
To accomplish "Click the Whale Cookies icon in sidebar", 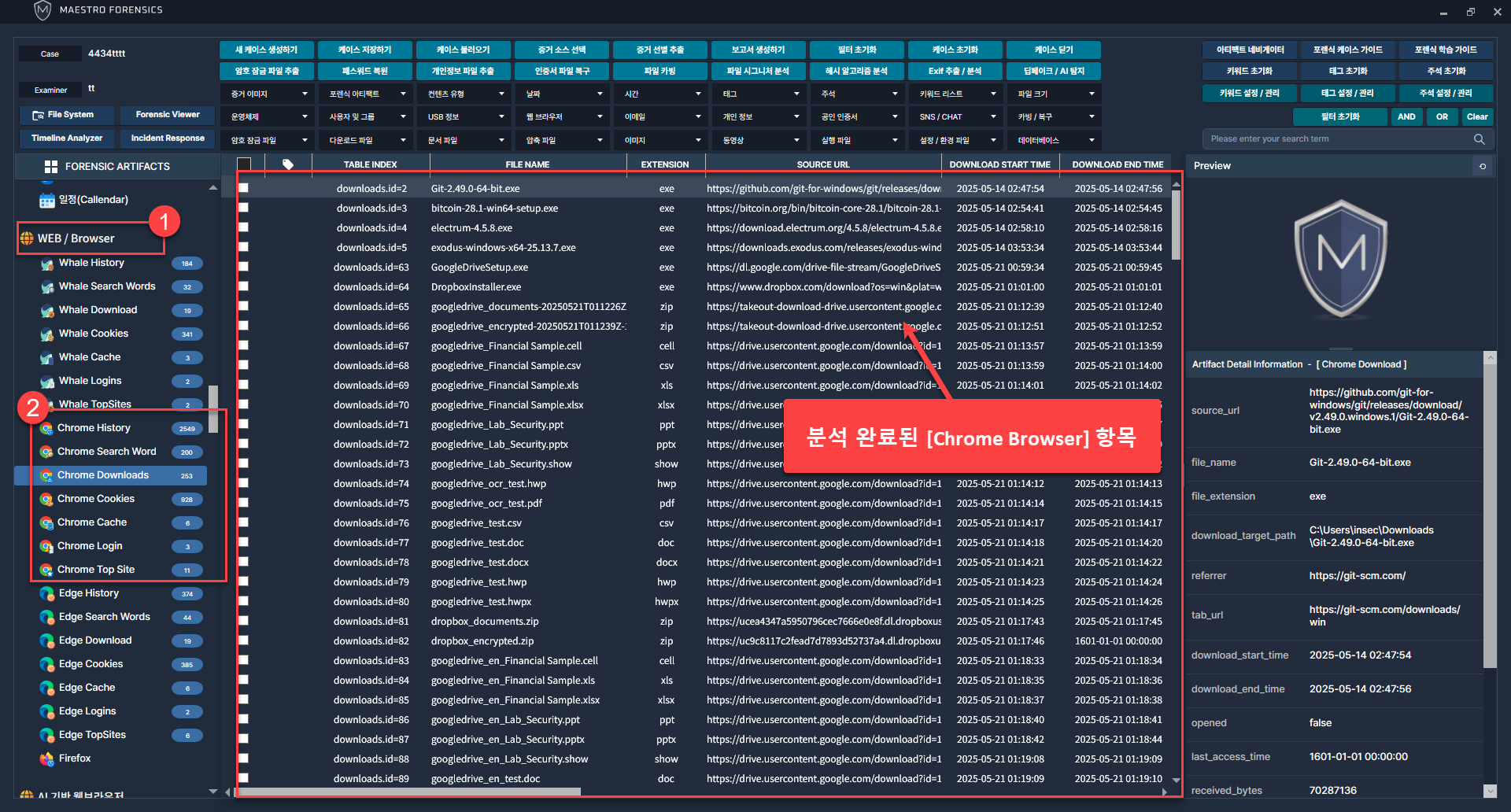I will 46,334.
